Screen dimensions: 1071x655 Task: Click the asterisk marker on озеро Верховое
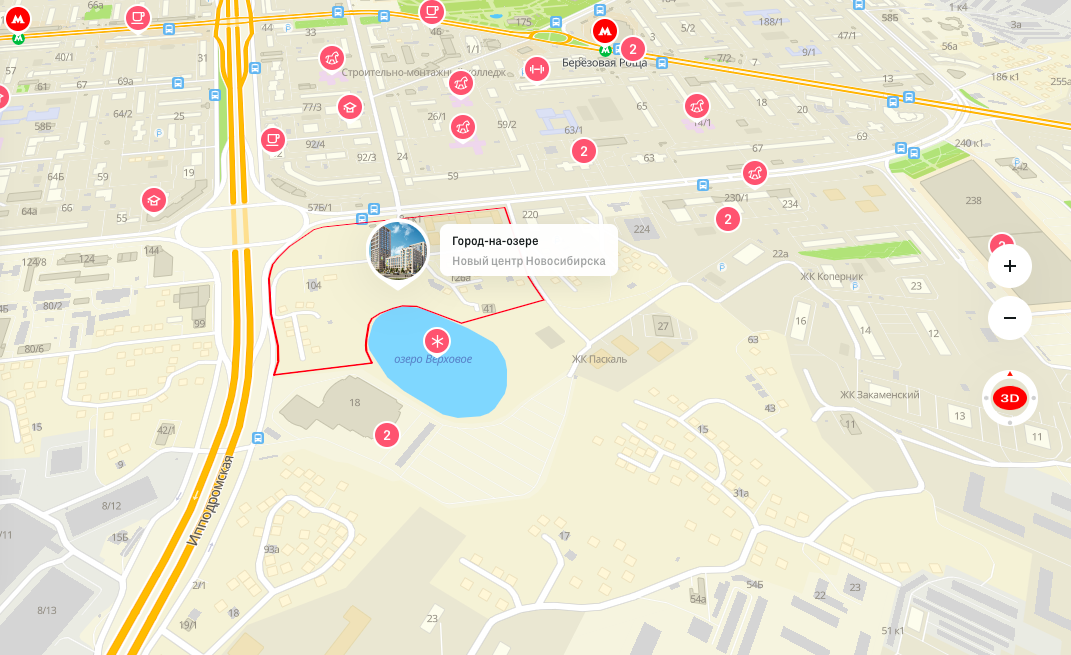click(437, 341)
